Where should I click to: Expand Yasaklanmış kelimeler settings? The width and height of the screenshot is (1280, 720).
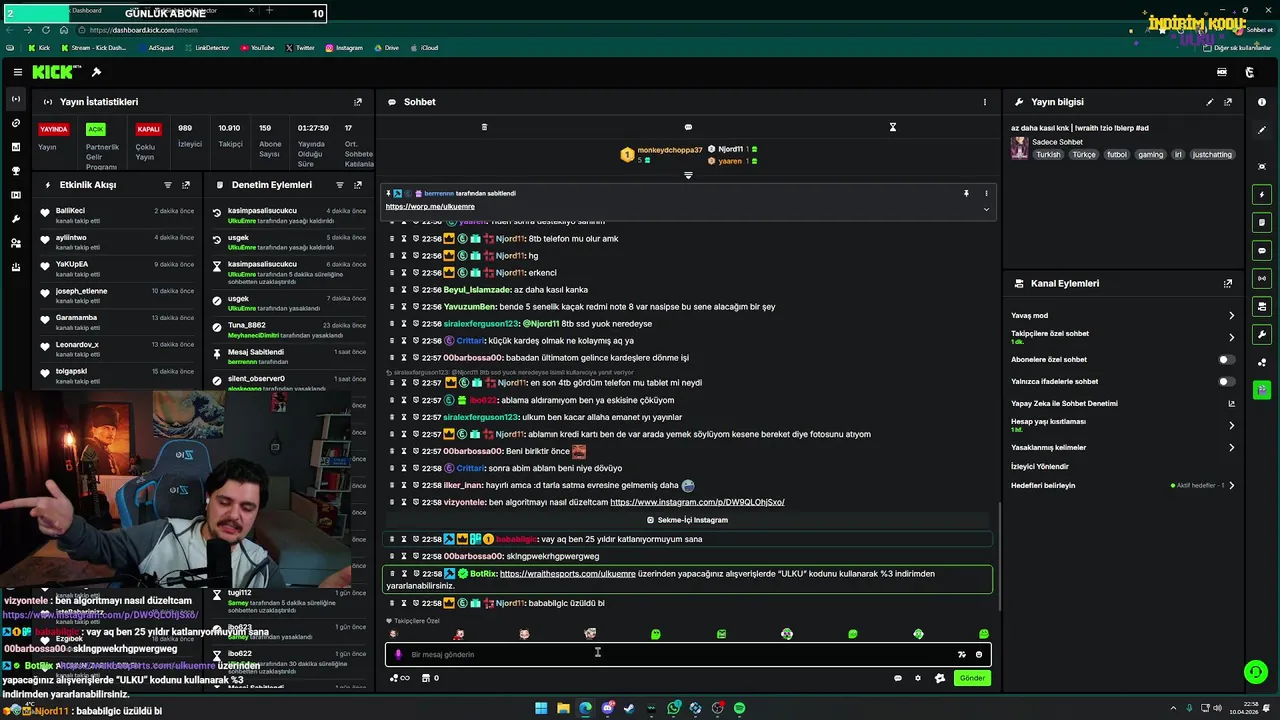(1231, 447)
